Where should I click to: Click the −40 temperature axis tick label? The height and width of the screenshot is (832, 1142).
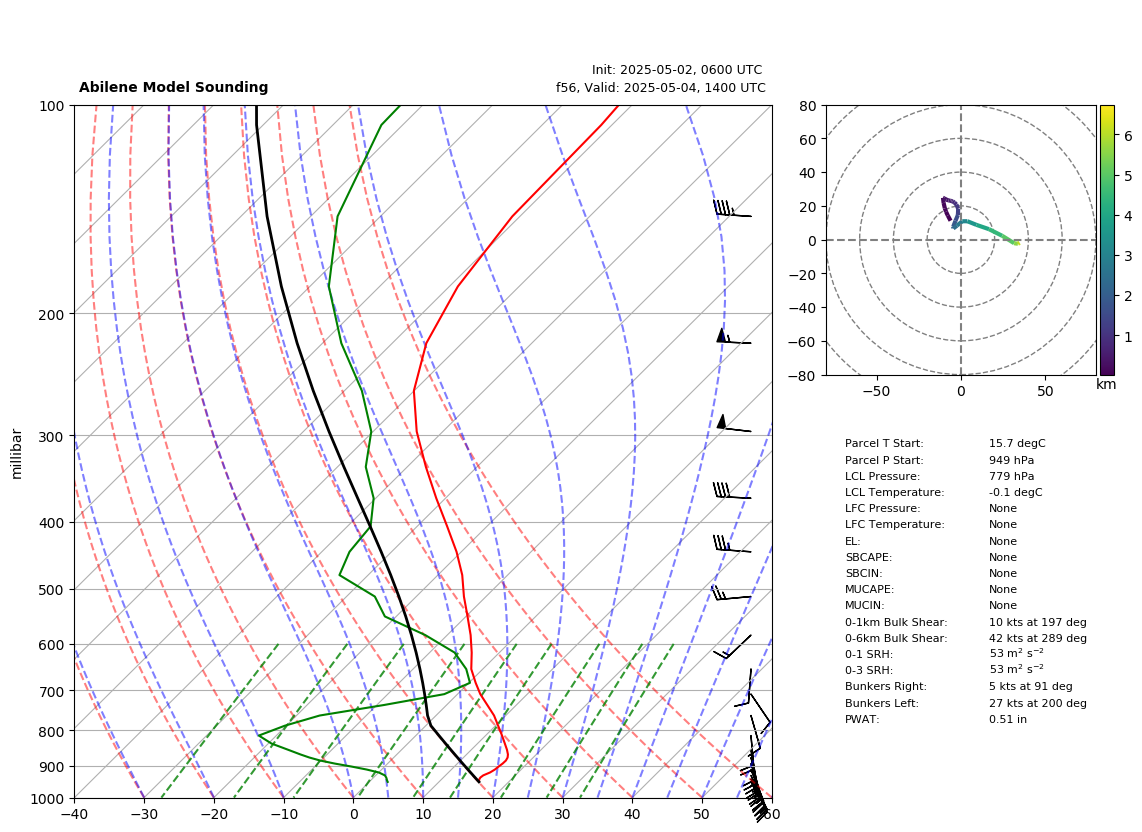click(74, 814)
